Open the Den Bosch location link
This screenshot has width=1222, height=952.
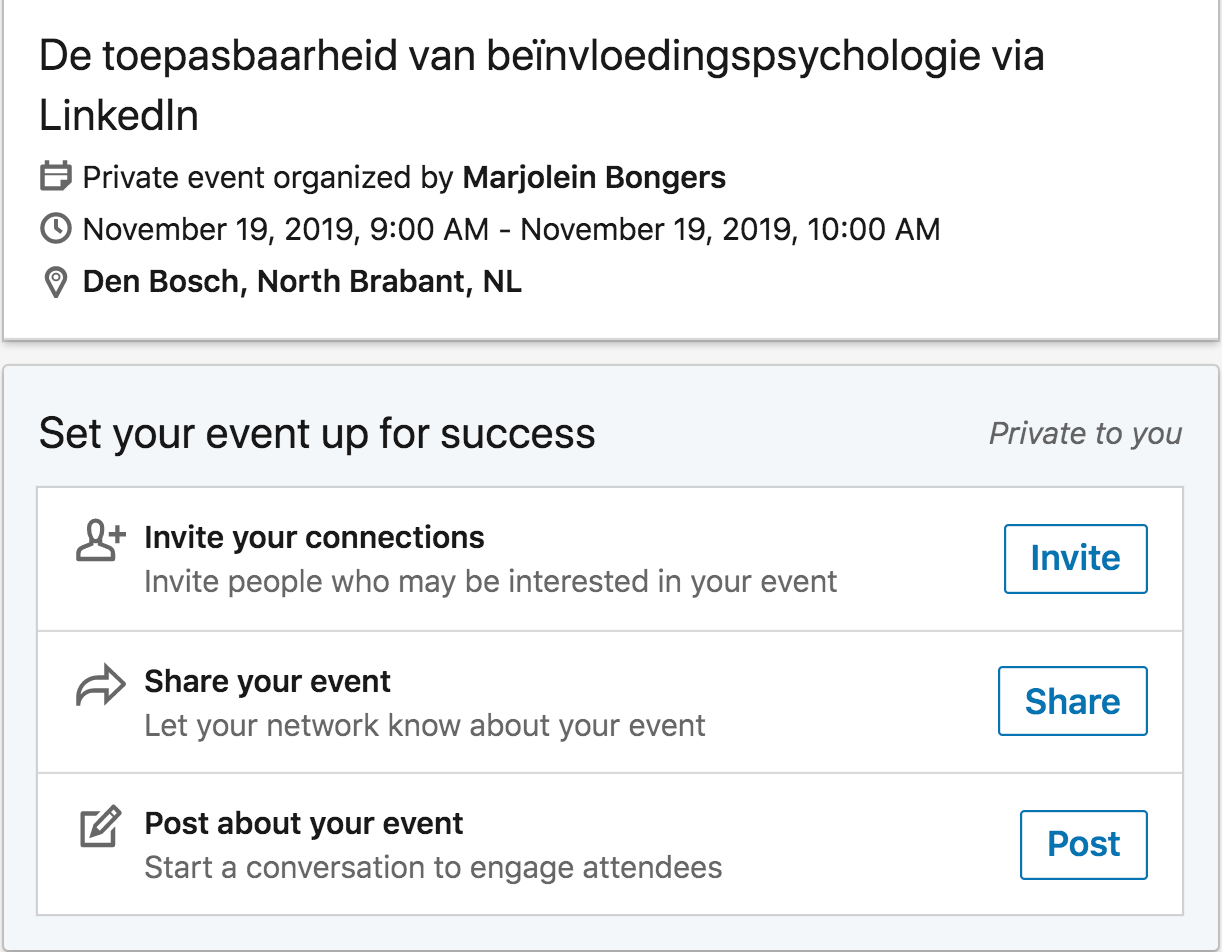pyautogui.click(x=302, y=282)
